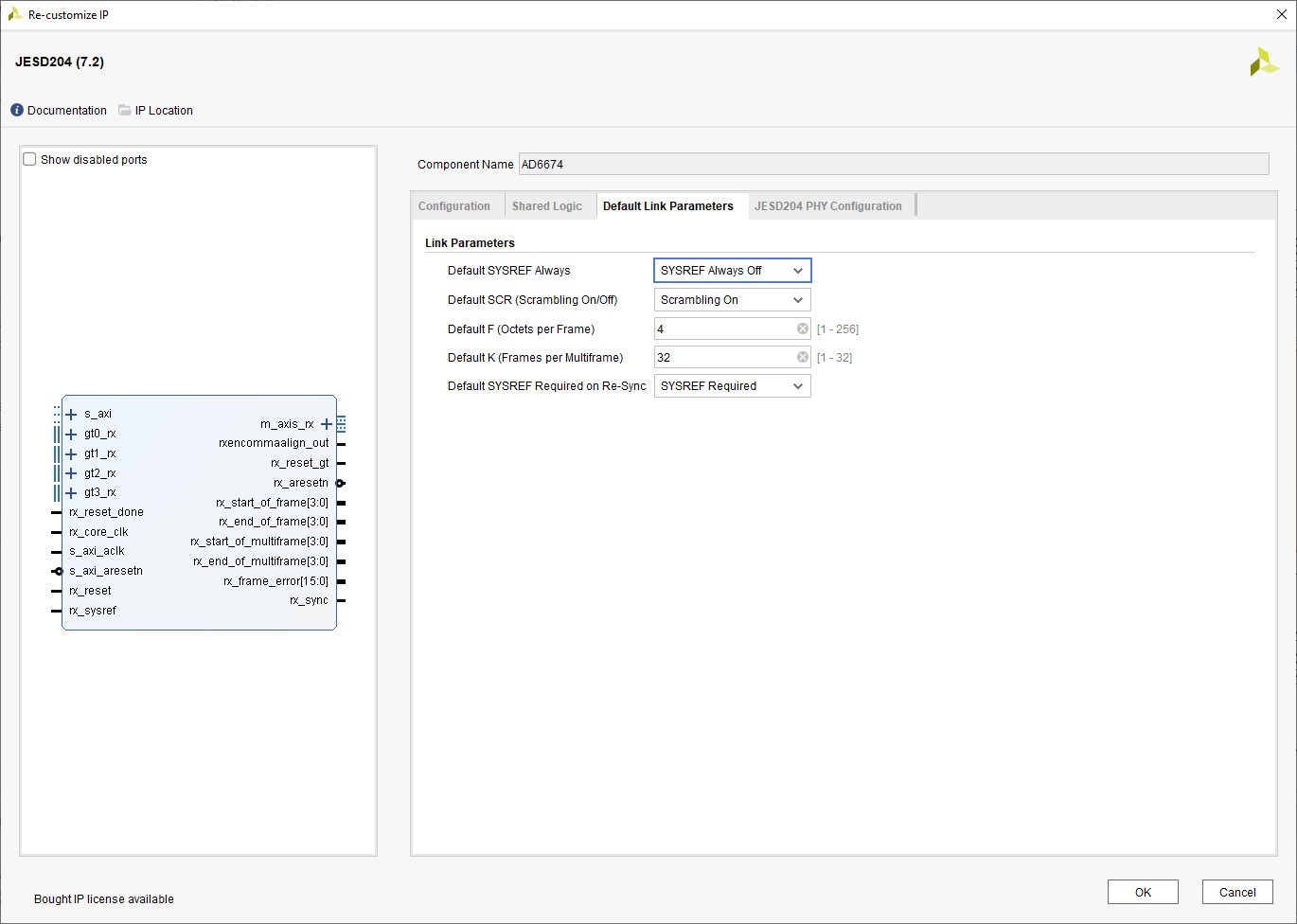
Task: Expand the s_axi port plus icon
Action: pos(71,415)
